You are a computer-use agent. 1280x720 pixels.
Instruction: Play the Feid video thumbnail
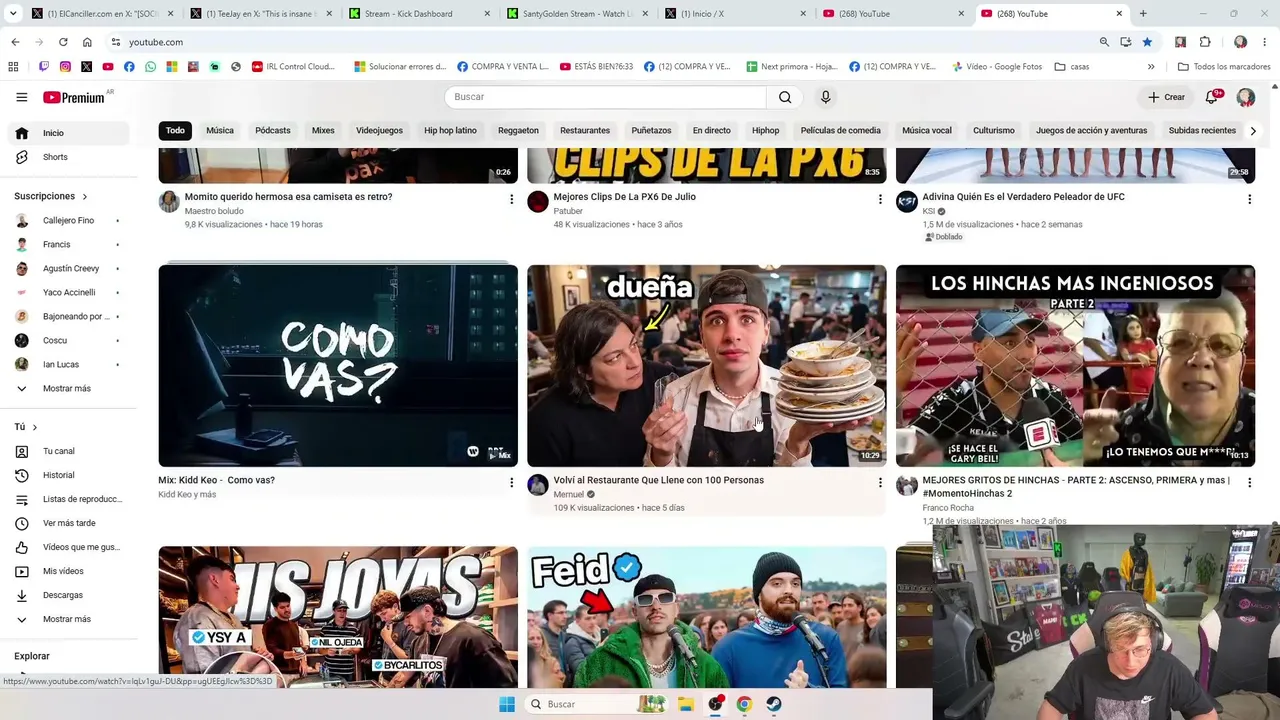(x=706, y=617)
